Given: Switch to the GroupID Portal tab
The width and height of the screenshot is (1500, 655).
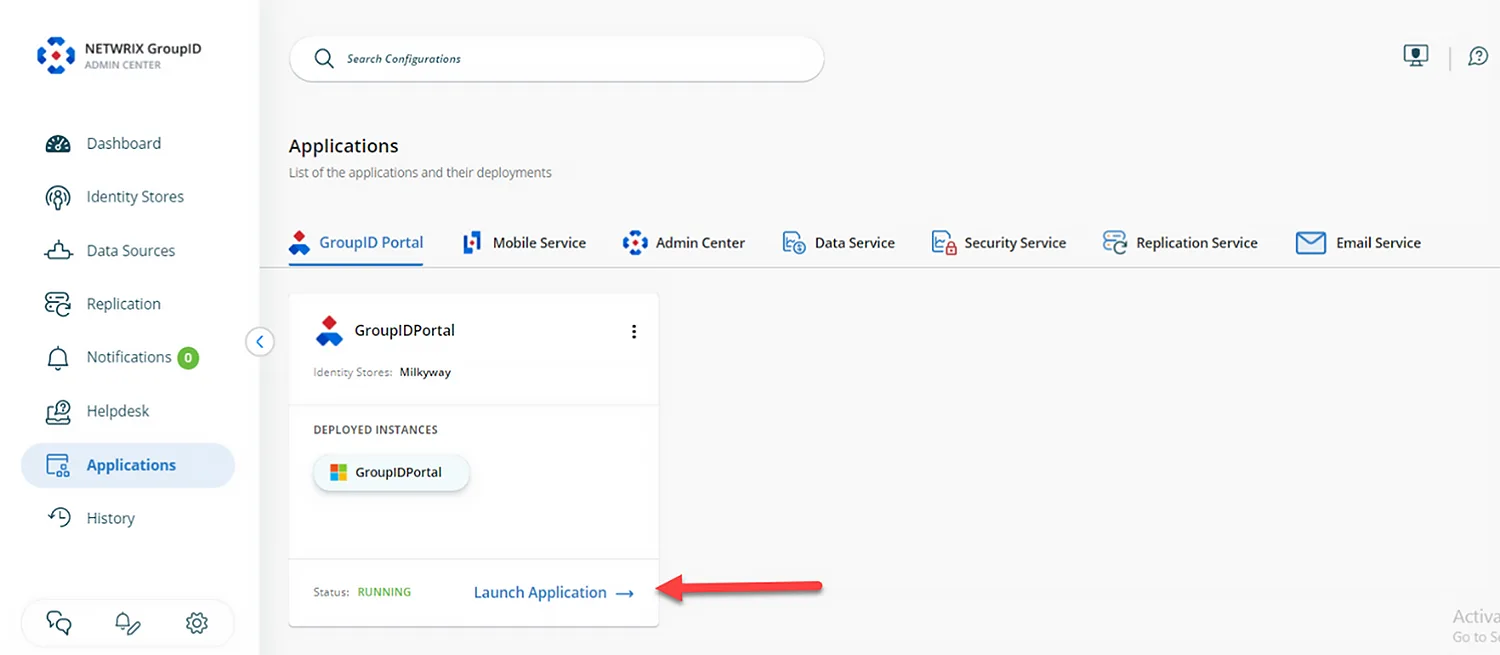Looking at the screenshot, I should 356,243.
